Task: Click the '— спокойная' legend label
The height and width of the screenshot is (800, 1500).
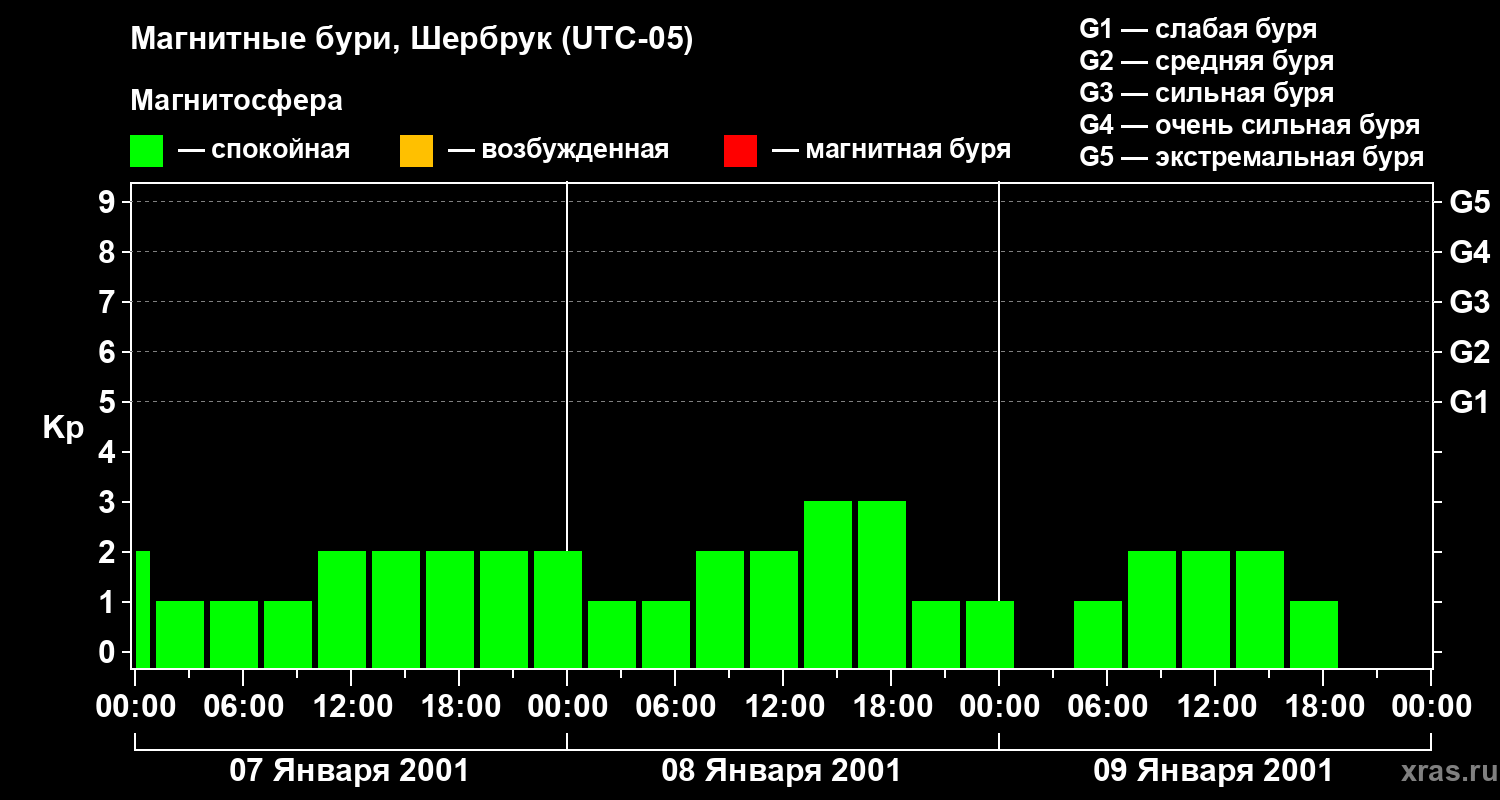Action: 264,151
